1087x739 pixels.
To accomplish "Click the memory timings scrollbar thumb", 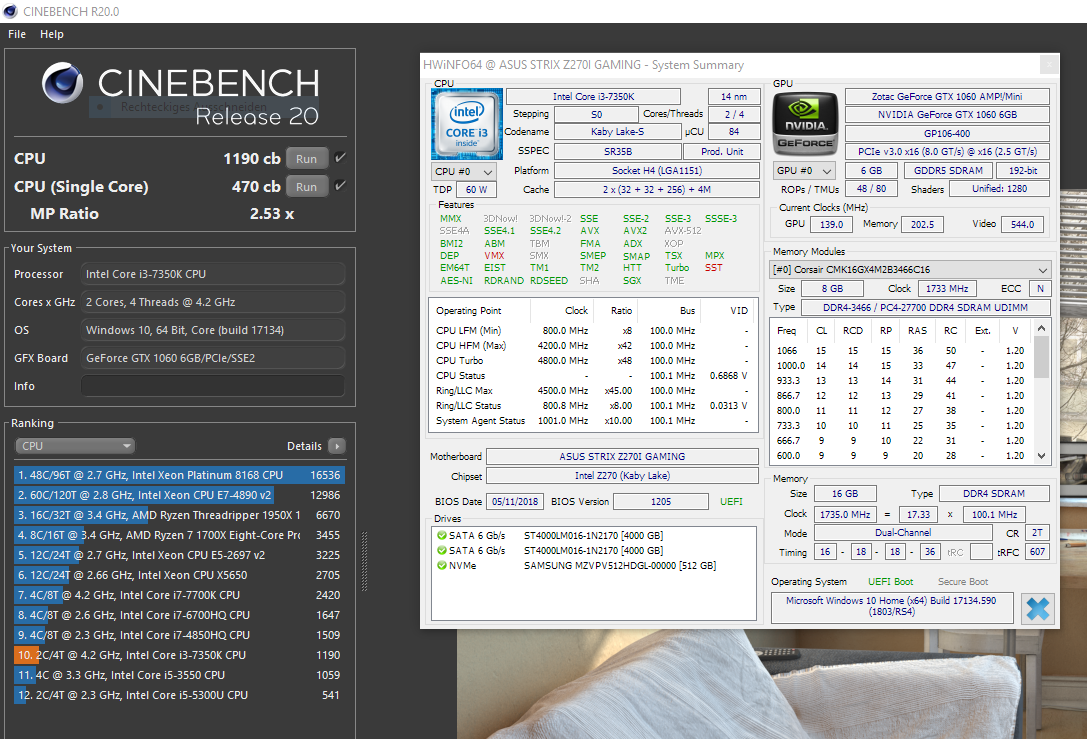I will point(1041,357).
